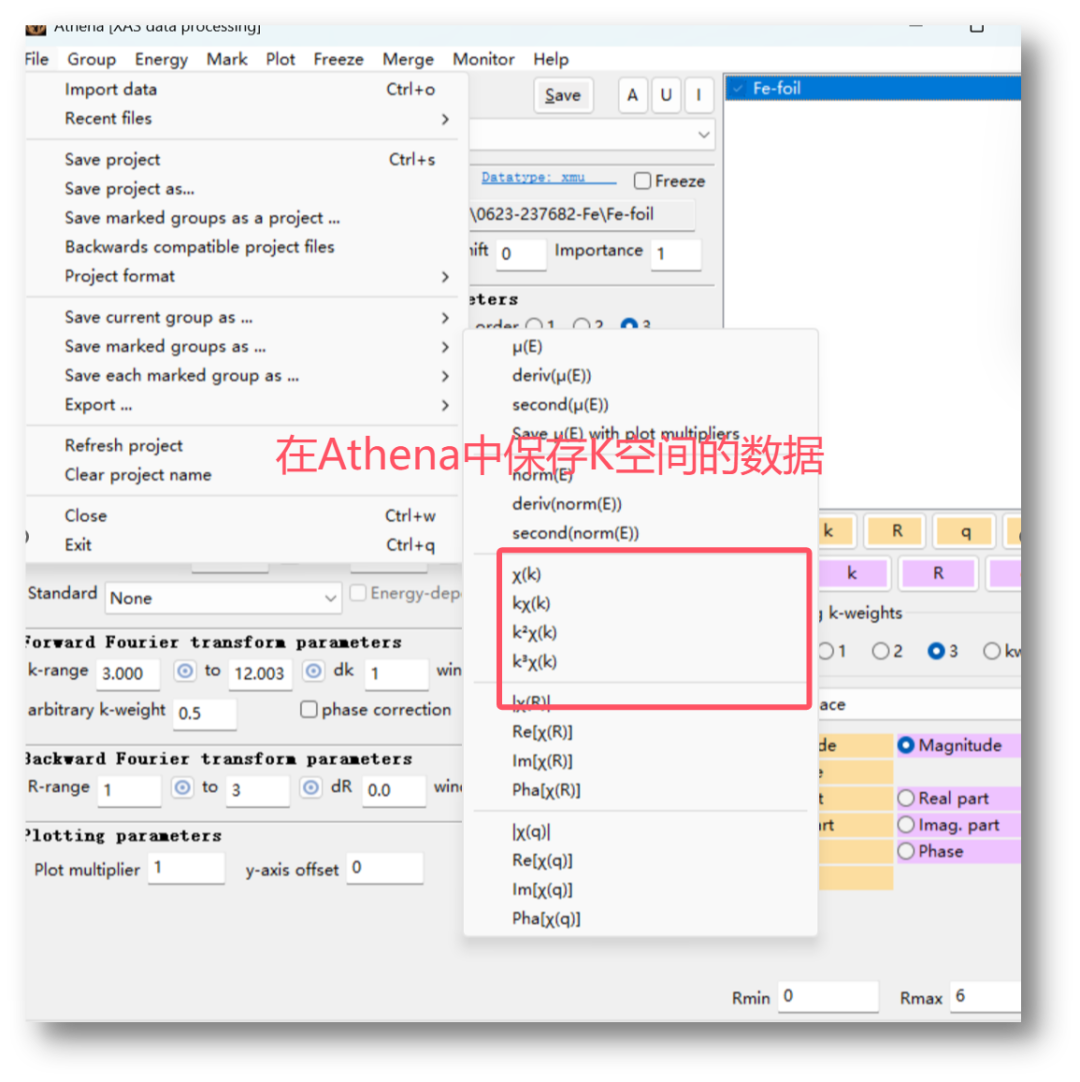Select the Fe-foil group in list
Screen dimensions: 1080x1082
873,88
